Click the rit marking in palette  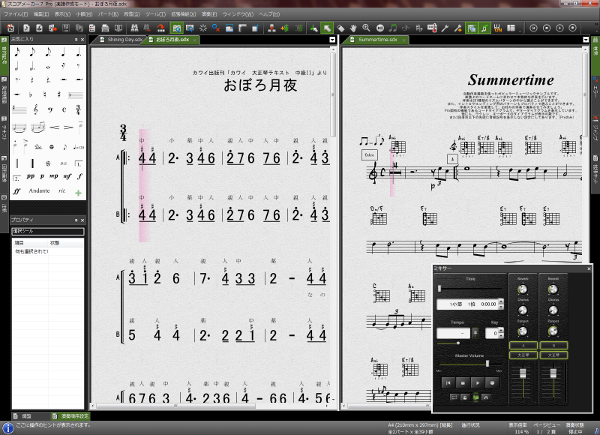click(x=62, y=191)
